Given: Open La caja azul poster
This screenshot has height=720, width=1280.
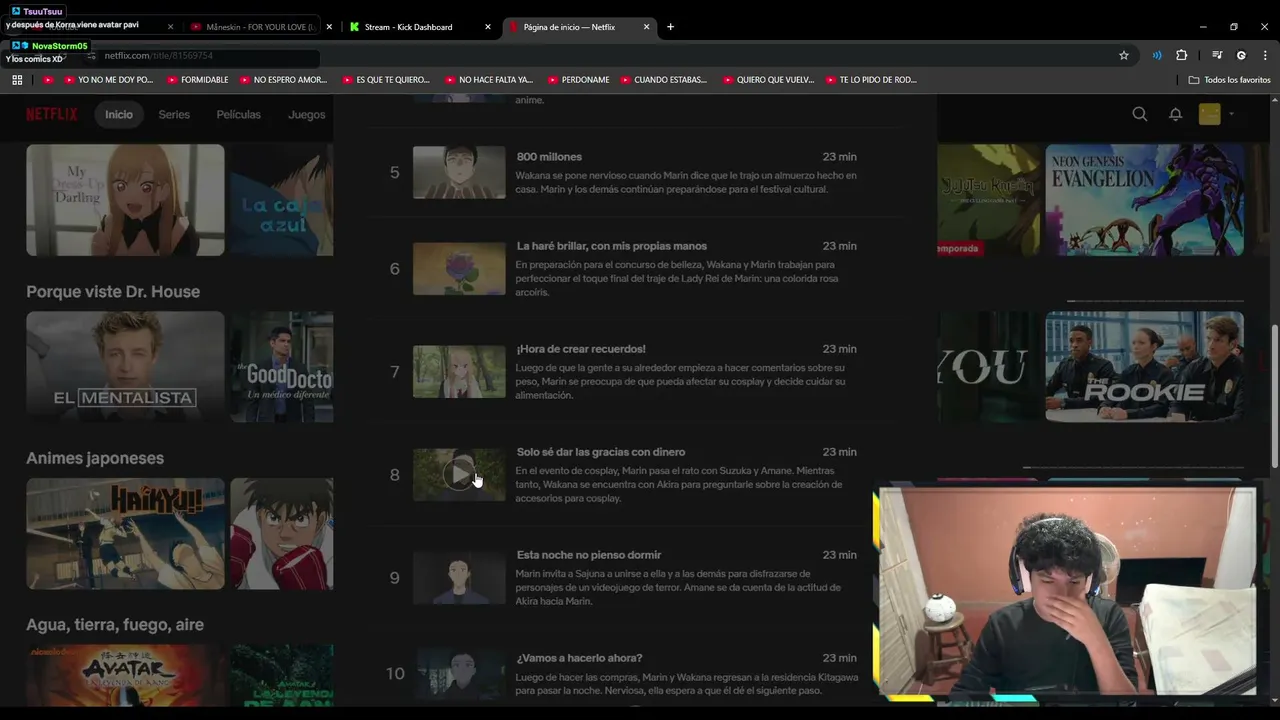Looking at the screenshot, I should pos(282,200).
